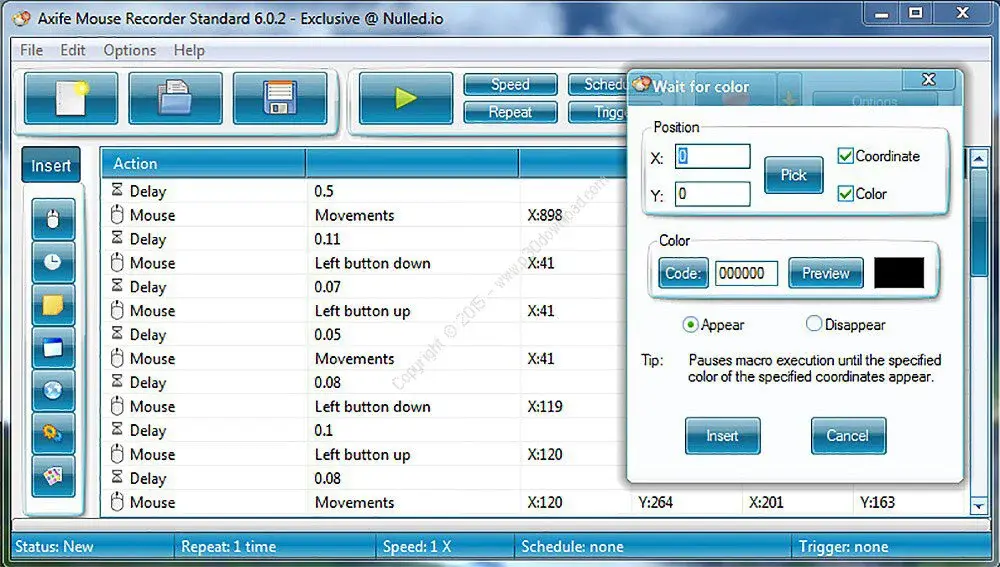
Task: Click the New macro file icon
Action: click(x=71, y=98)
